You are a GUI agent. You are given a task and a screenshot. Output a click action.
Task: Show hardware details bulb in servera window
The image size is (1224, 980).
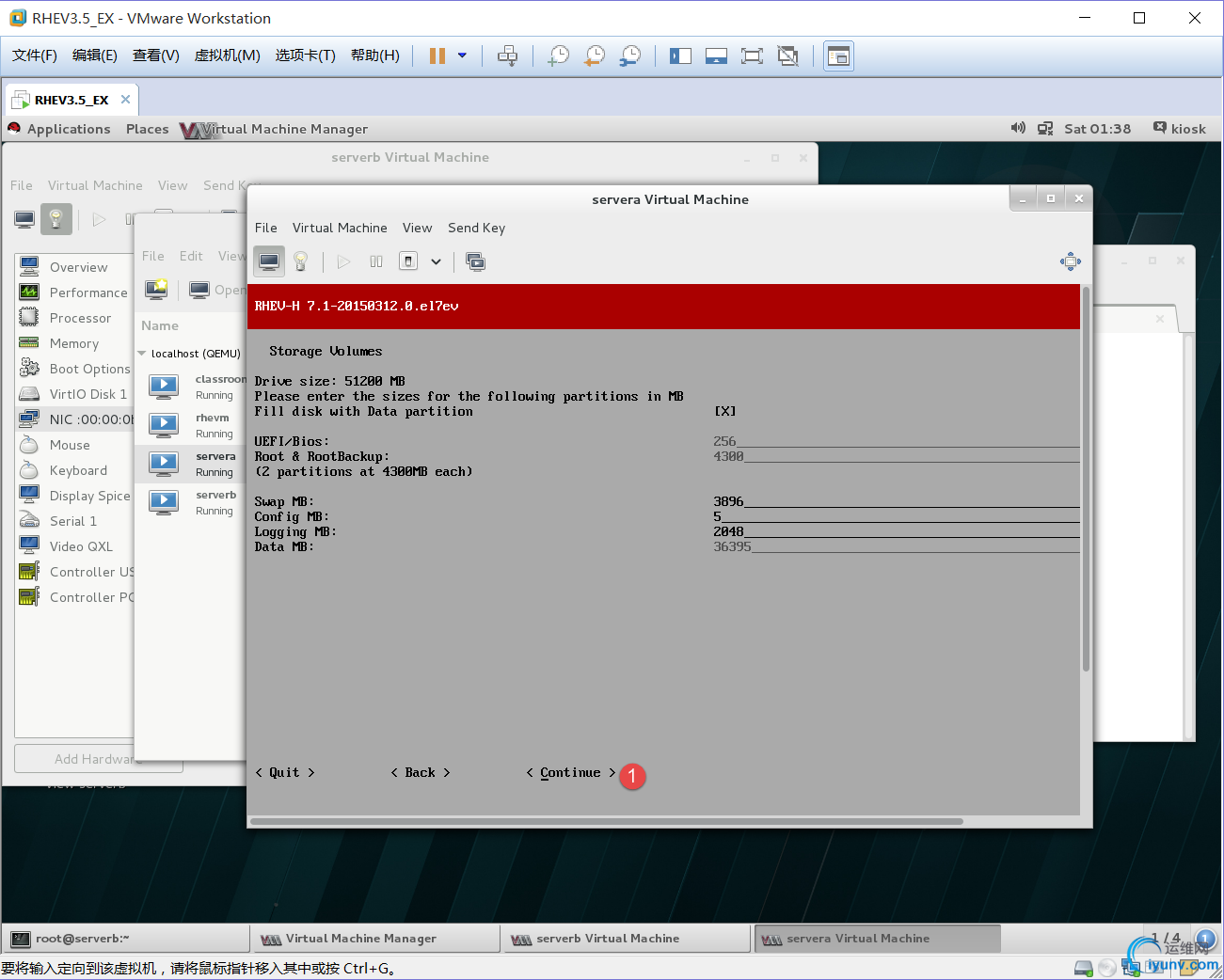[x=301, y=261]
